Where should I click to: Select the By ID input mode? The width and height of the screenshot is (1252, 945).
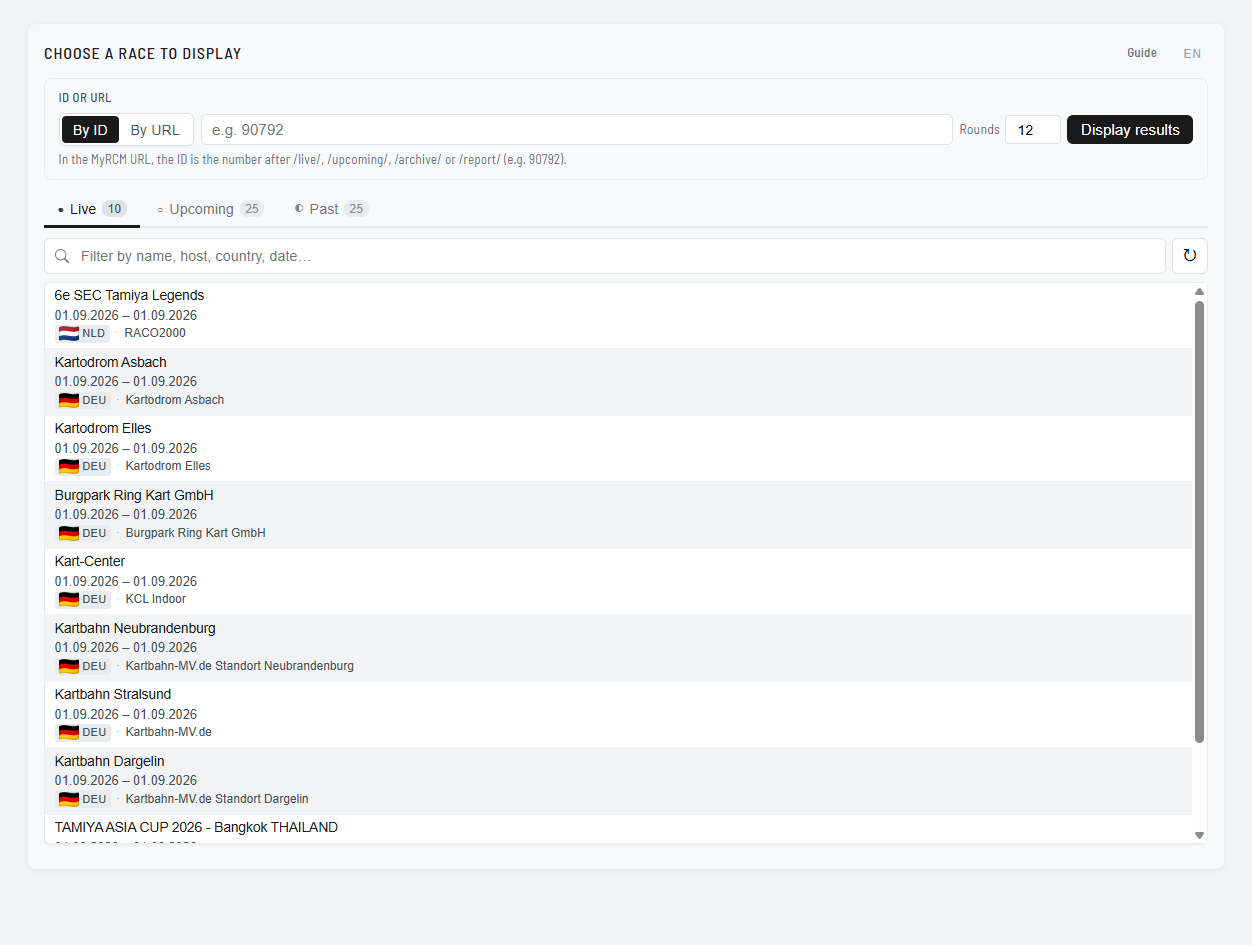(x=90, y=130)
